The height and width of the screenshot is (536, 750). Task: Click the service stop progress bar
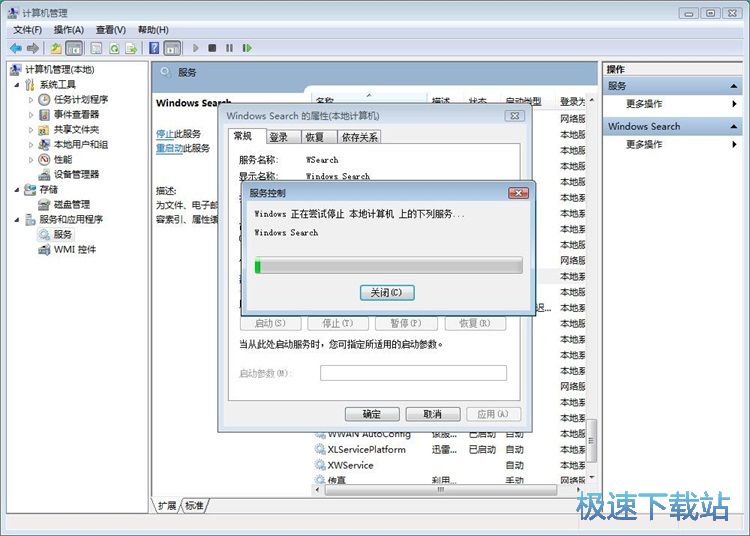389,265
